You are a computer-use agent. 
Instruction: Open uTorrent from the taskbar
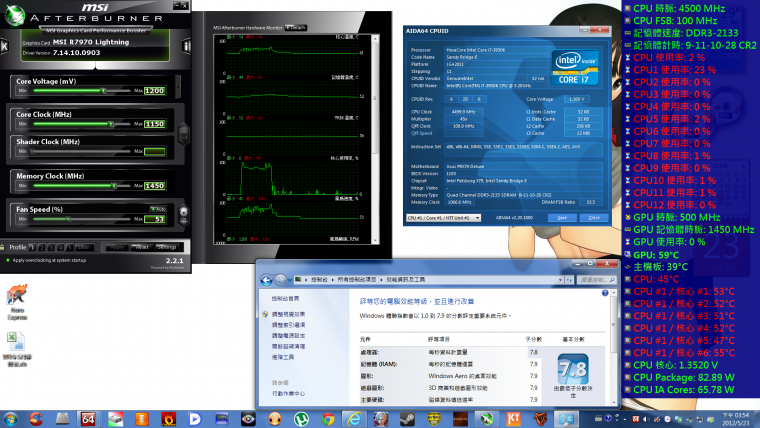click(x=299, y=418)
